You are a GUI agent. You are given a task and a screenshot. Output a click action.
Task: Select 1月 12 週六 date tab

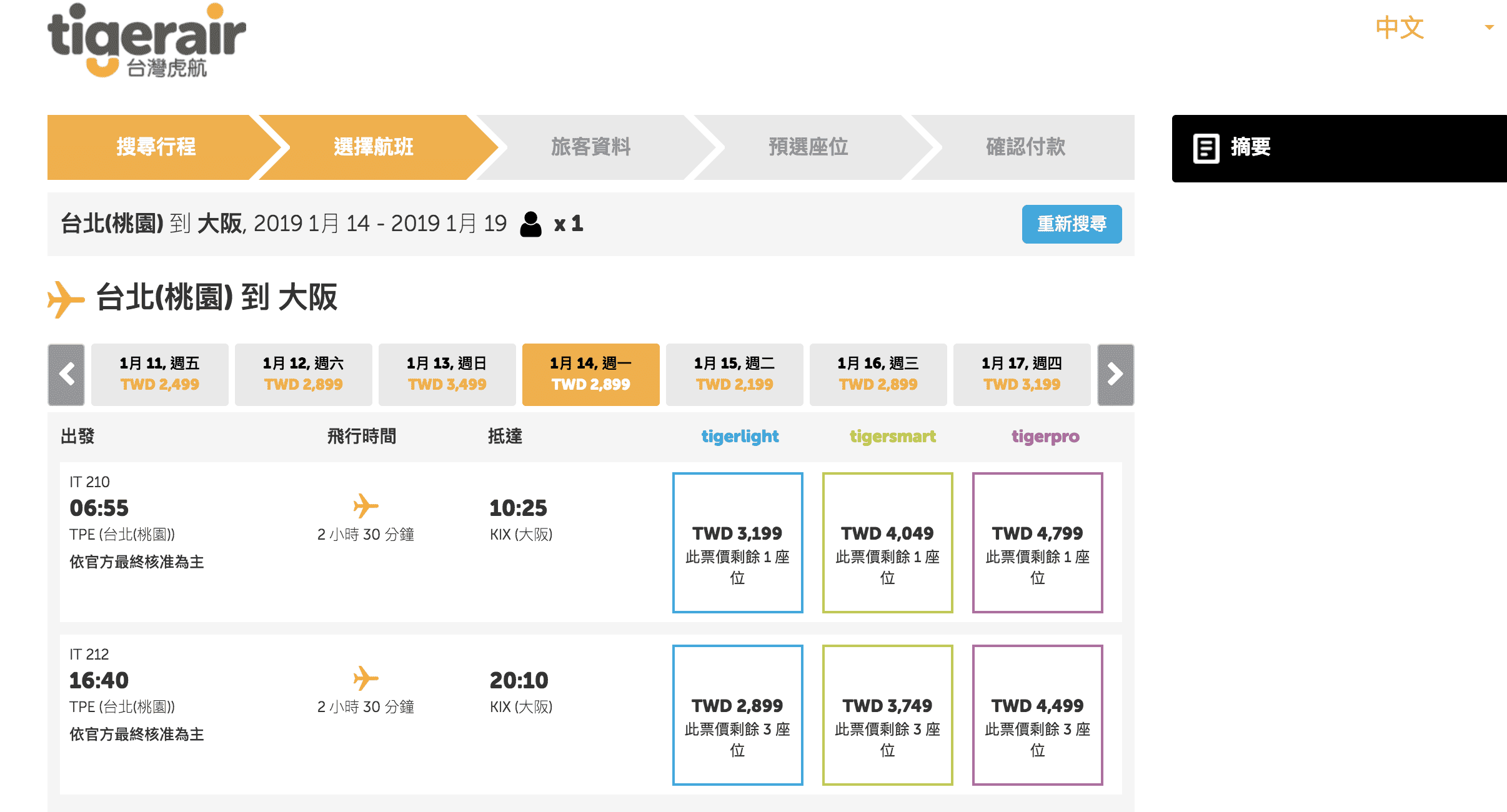click(x=304, y=375)
